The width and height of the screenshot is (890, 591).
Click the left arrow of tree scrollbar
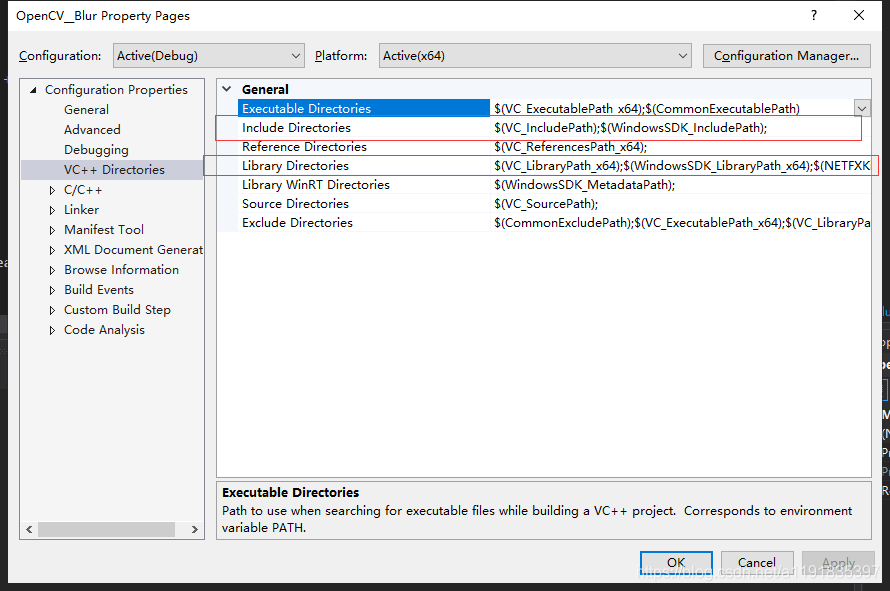click(30, 529)
